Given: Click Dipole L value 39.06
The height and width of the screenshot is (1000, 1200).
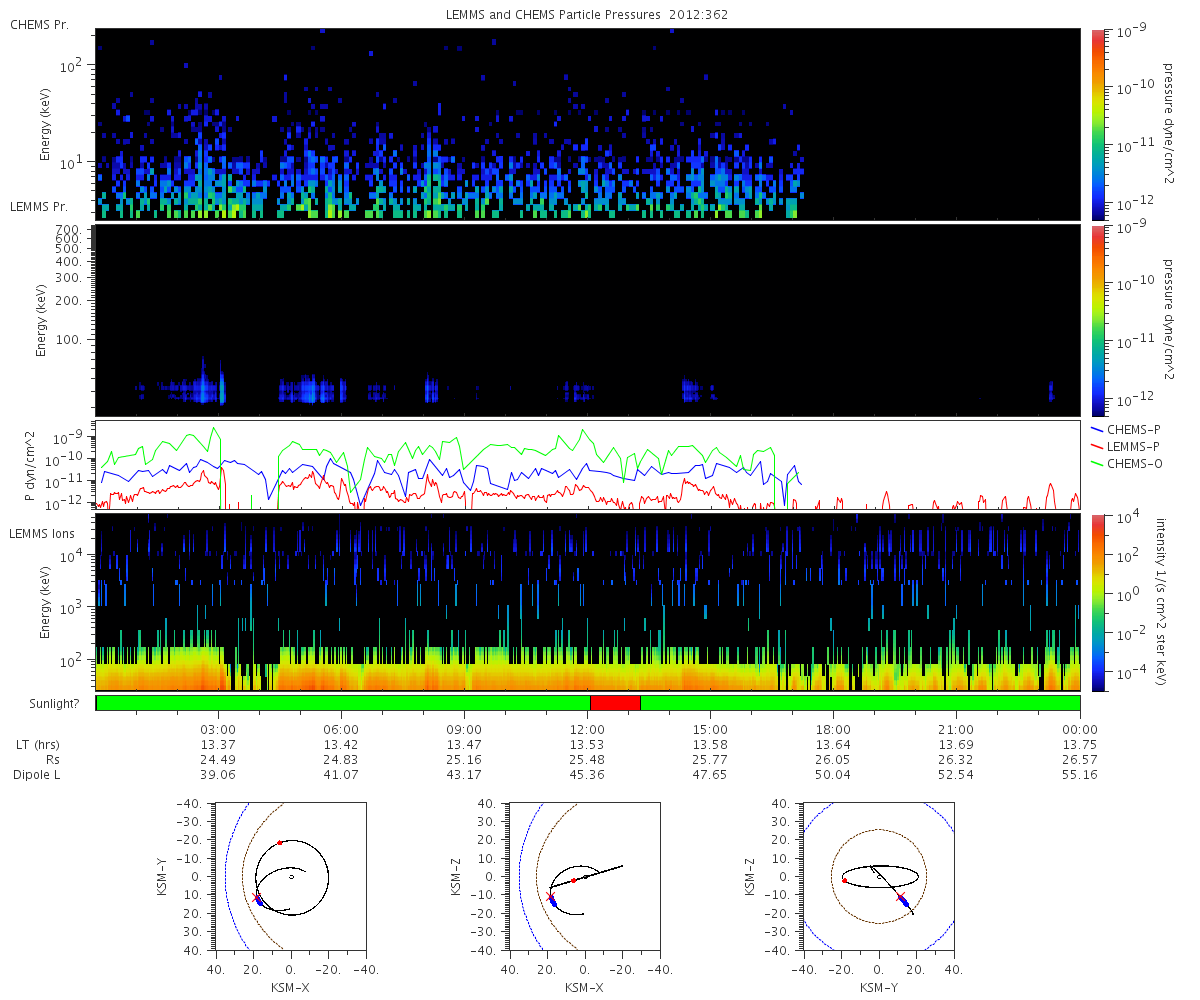Looking at the screenshot, I should (218, 775).
